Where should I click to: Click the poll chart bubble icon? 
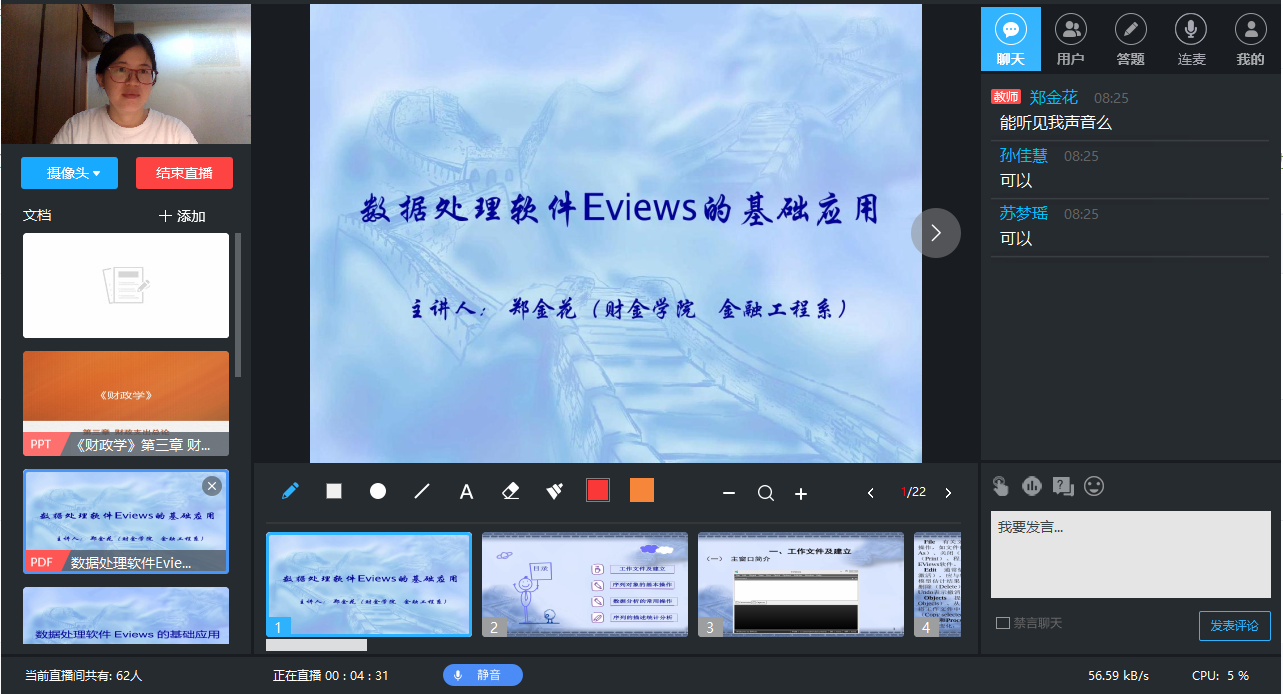point(1032,486)
